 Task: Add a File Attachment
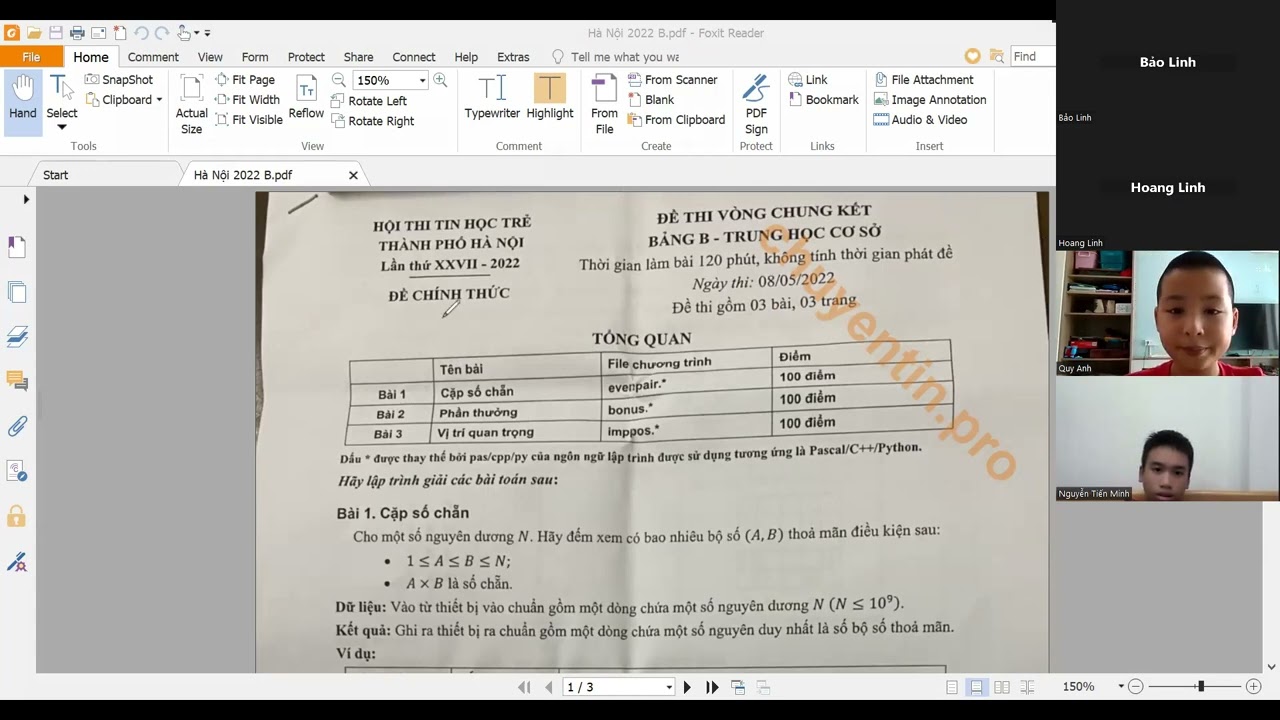[x=923, y=80]
